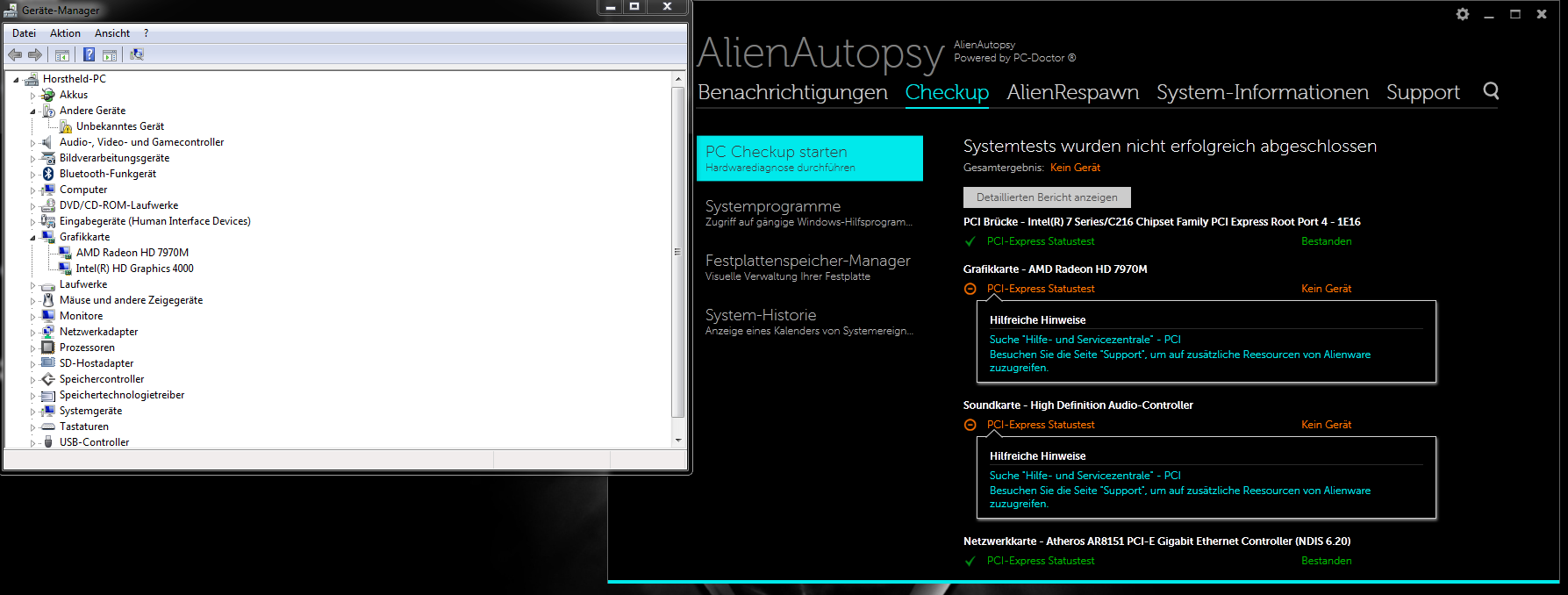1568x595 pixels.
Task: Click Detaillierten Bericht anzeigen button
Action: [x=1047, y=197]
